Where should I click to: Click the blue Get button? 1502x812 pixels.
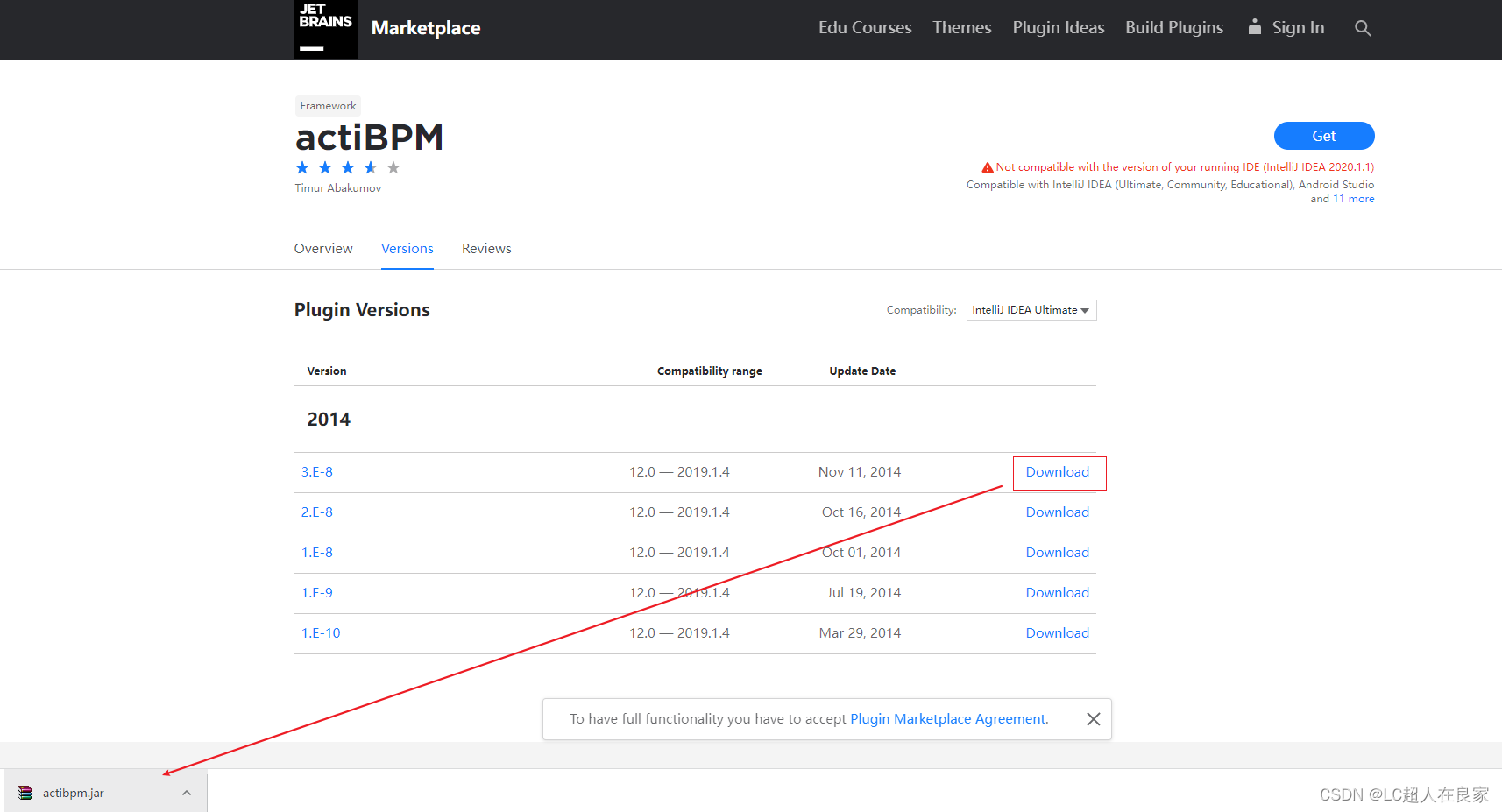1324,136
